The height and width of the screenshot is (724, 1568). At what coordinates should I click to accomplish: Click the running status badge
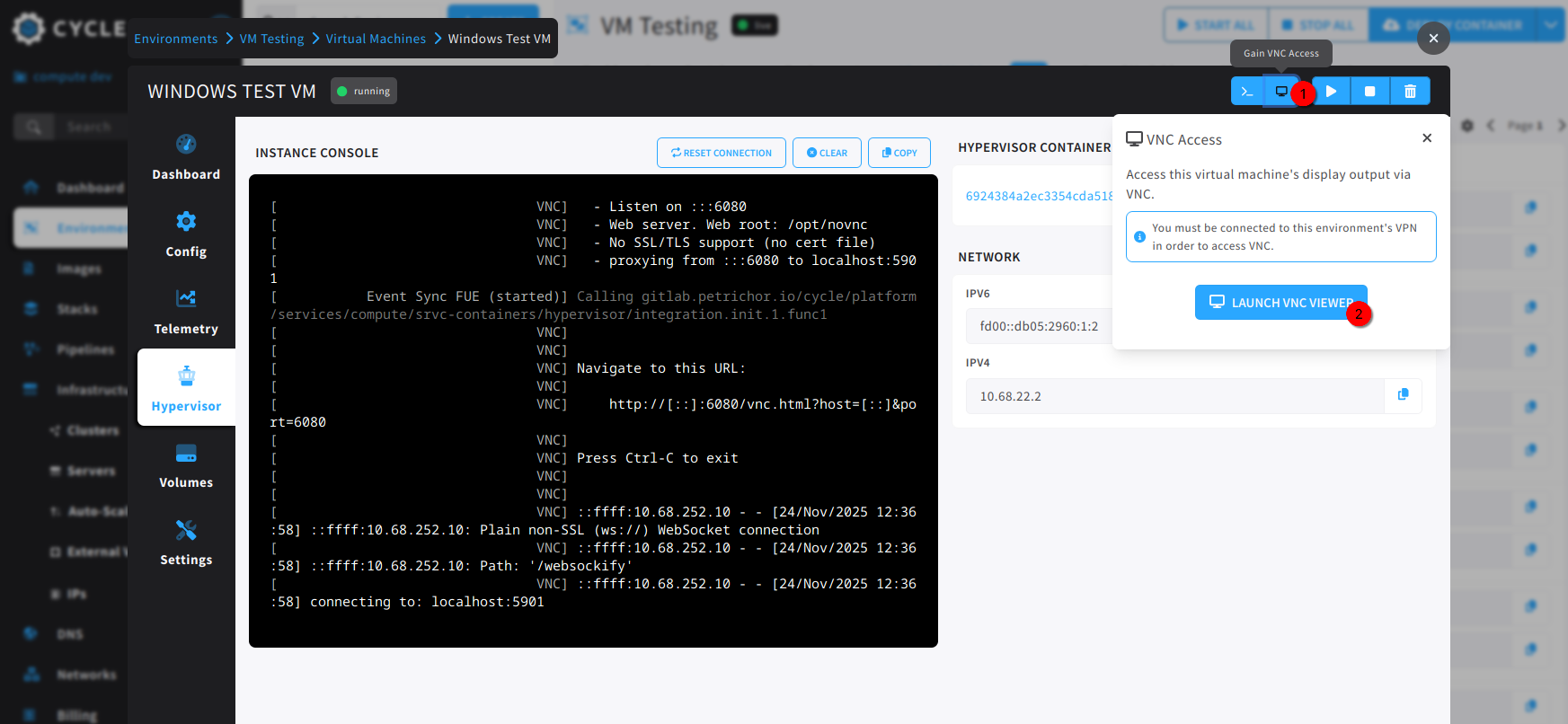click(364, 91)
